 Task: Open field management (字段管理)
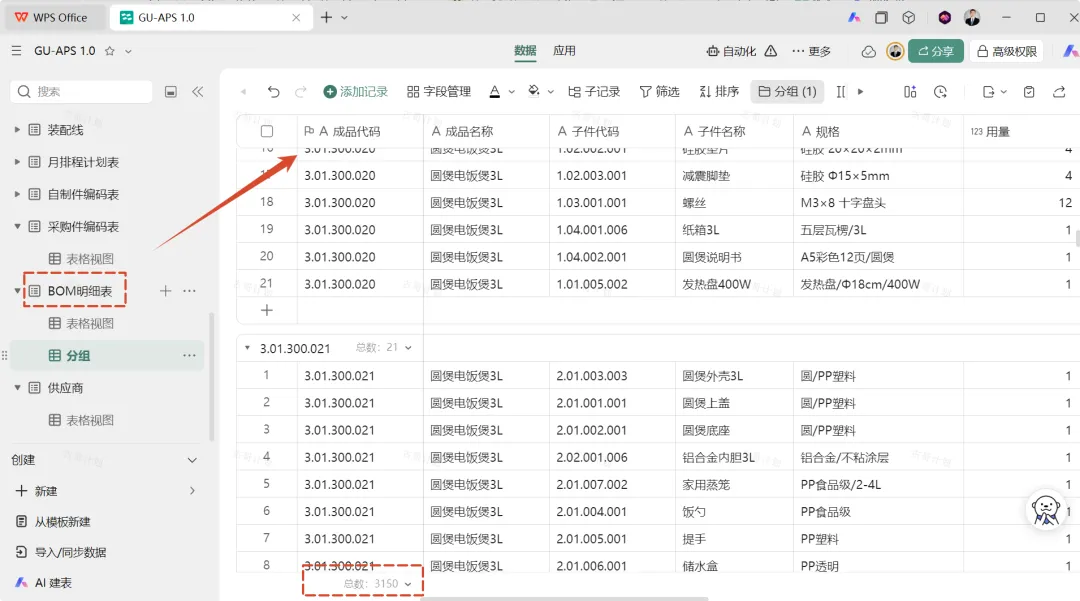439,92
